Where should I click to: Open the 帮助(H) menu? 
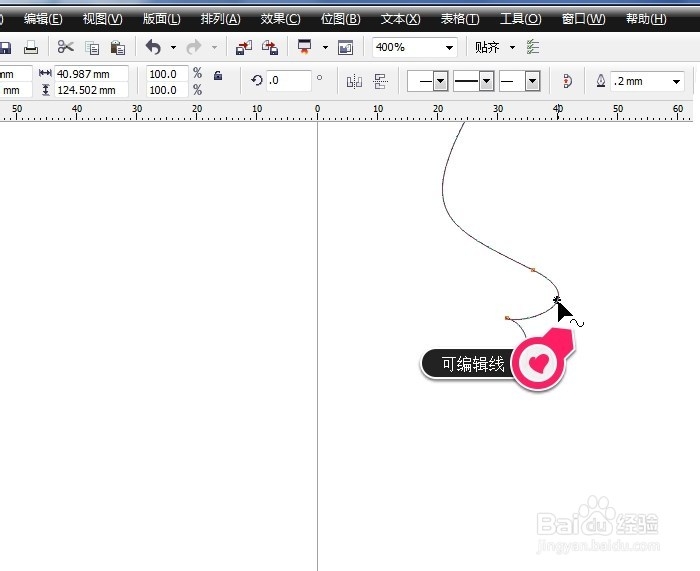646,19
